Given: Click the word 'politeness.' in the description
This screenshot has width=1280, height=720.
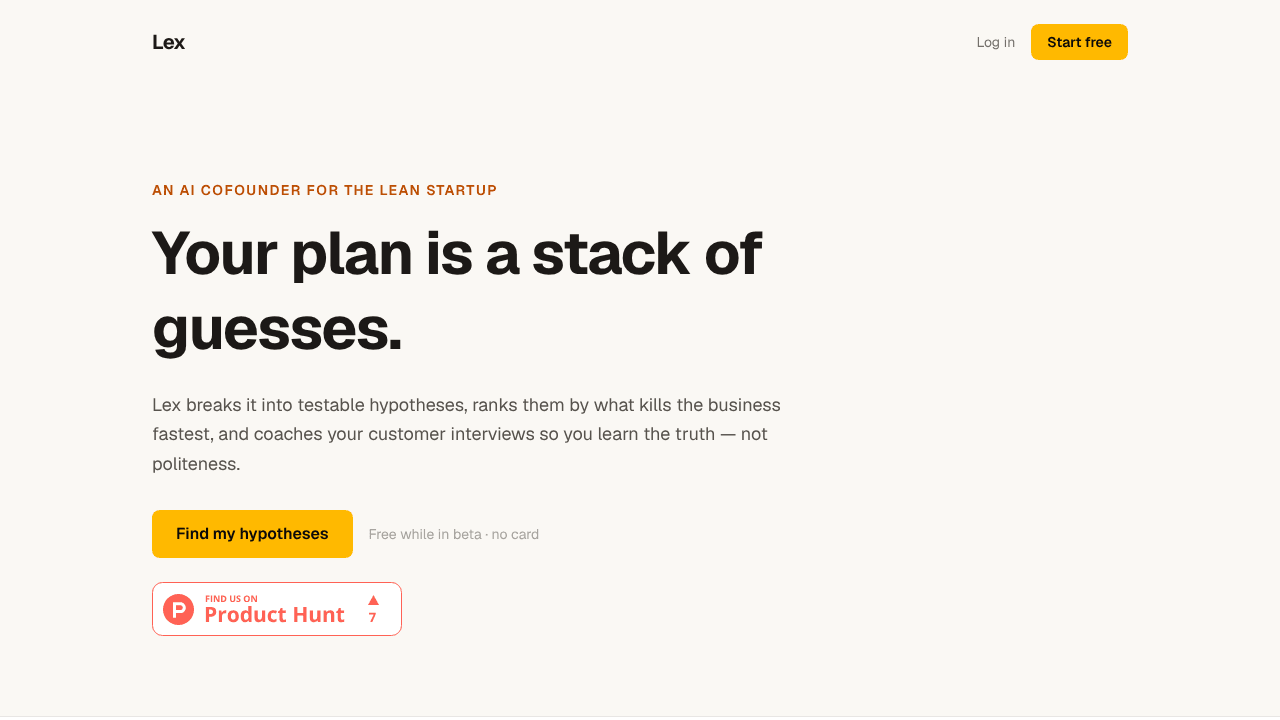Looking at the screenshot, I should 196,464.
